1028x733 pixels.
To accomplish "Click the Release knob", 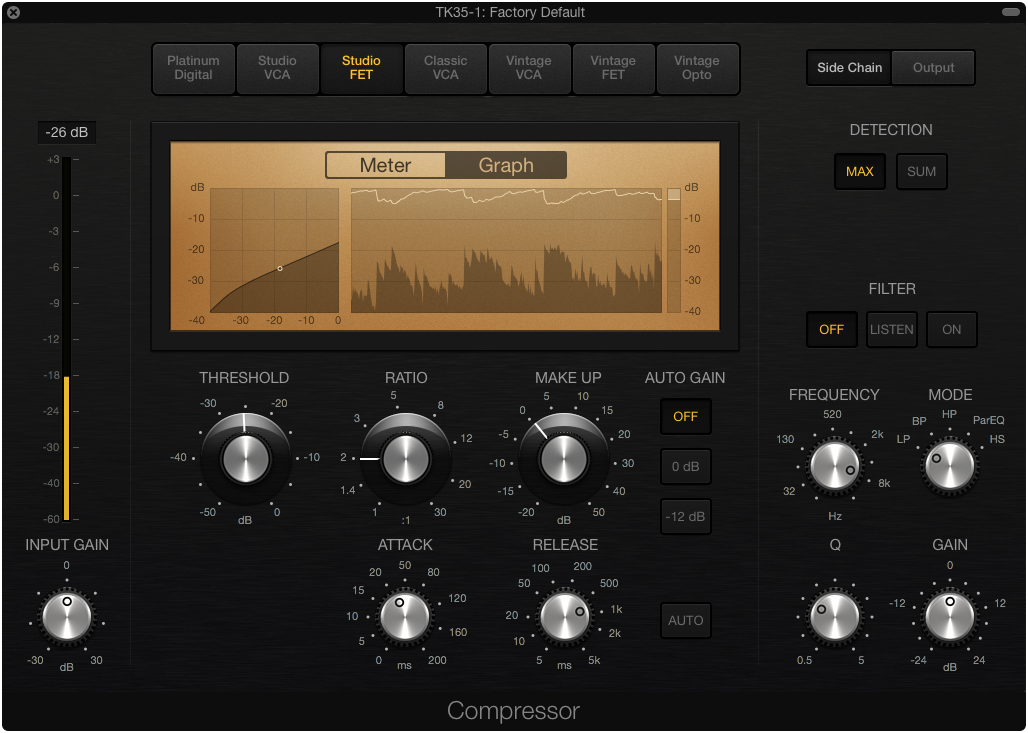I will point(564,617).
